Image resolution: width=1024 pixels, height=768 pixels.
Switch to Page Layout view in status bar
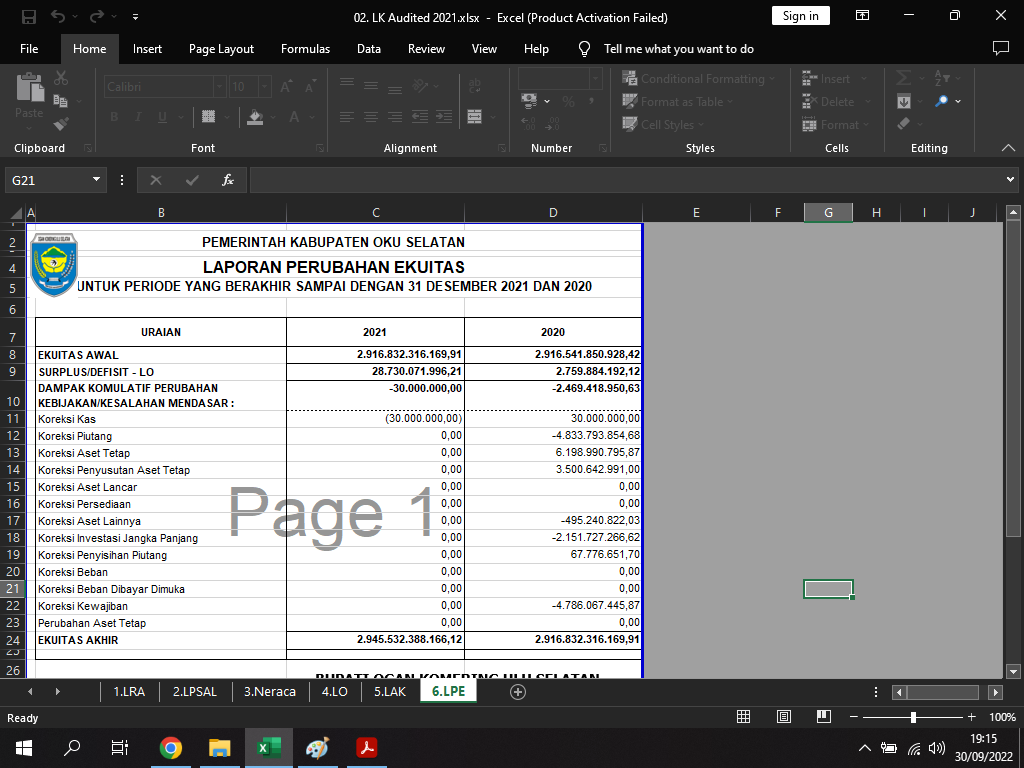pyautogui.click(x=784, y=717)
